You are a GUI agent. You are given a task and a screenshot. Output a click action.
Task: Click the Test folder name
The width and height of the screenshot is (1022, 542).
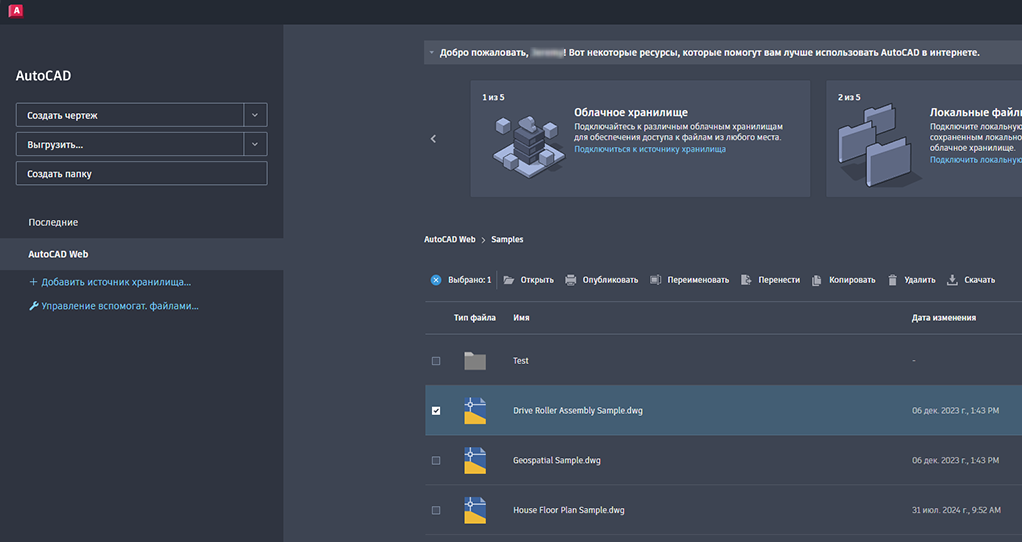click(521, 361)
